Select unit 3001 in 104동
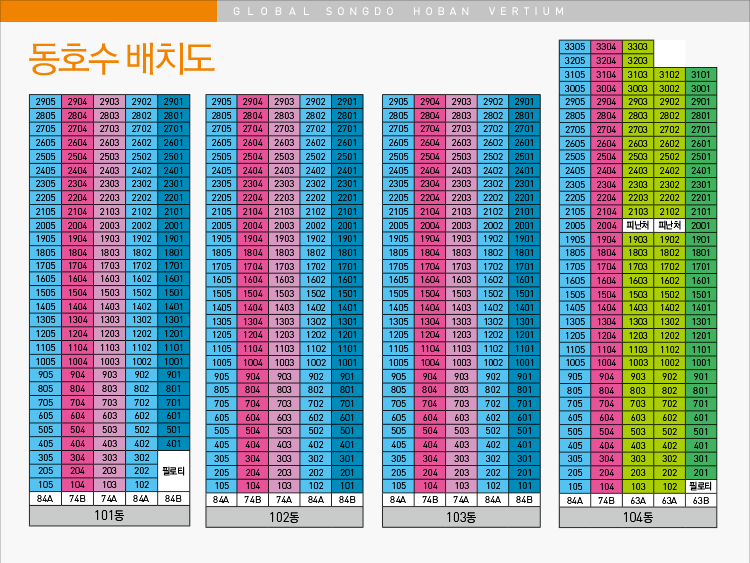 click(x=701, y=88)
